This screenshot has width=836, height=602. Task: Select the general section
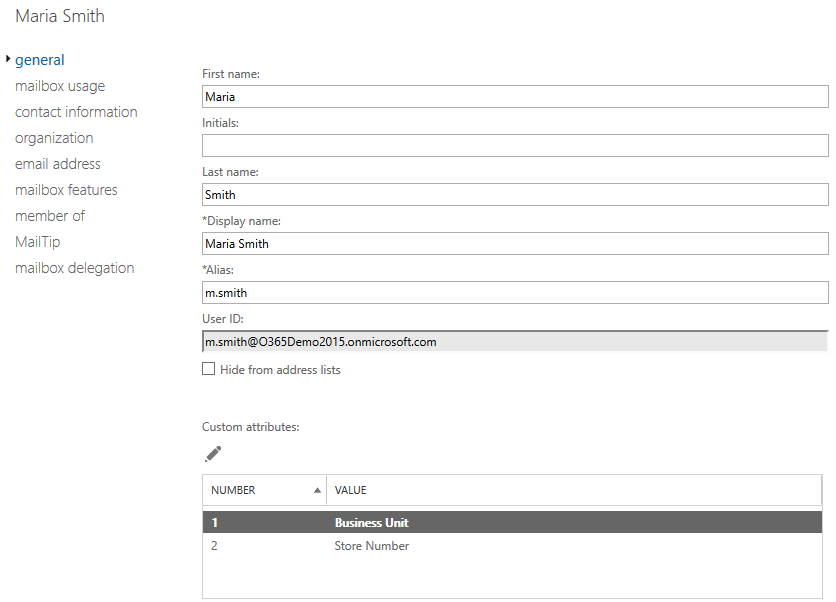tap(40, 60)
